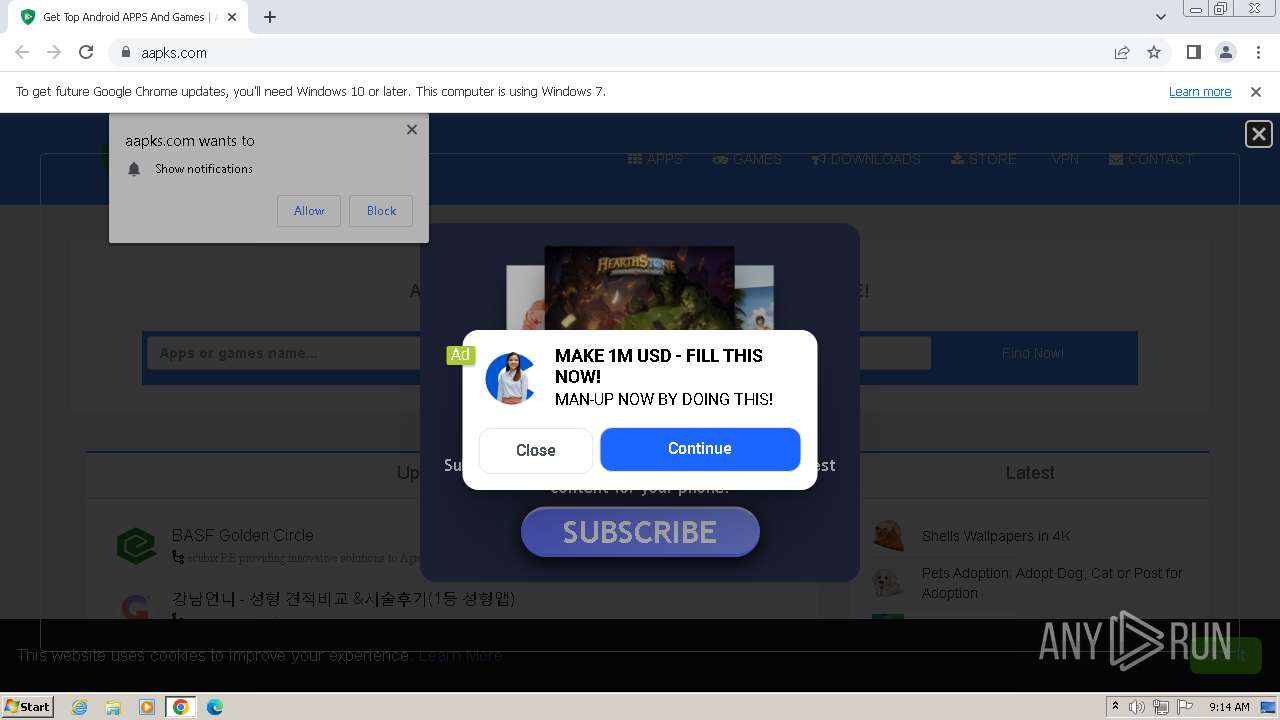Image resolution: width=1280 pixels, height=720 pixels.
Task: Open Shells Wallpapers in 4K entry
Action: point(996,536)
